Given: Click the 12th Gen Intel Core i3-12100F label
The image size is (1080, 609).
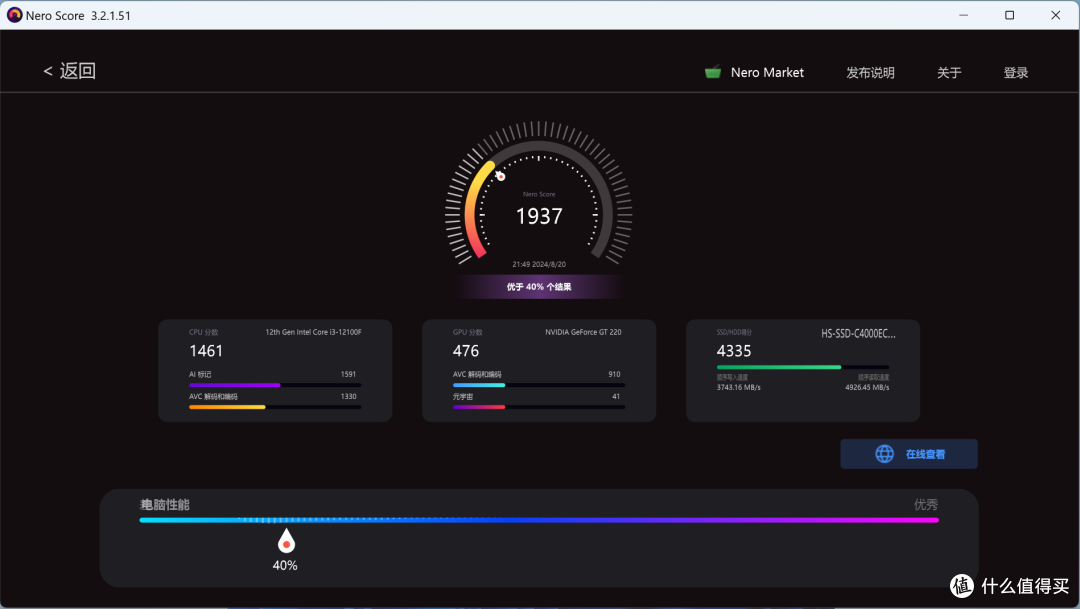Looking at the screenshot, I should tap(313, 332).
